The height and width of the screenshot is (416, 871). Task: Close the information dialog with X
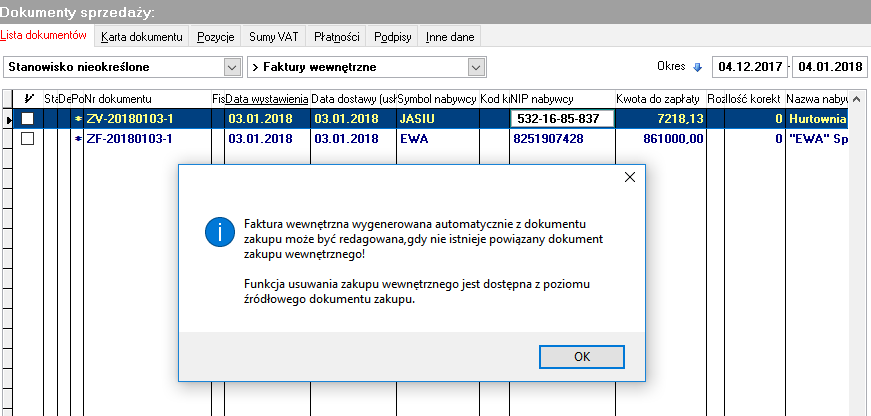click(x=629, y=177)
